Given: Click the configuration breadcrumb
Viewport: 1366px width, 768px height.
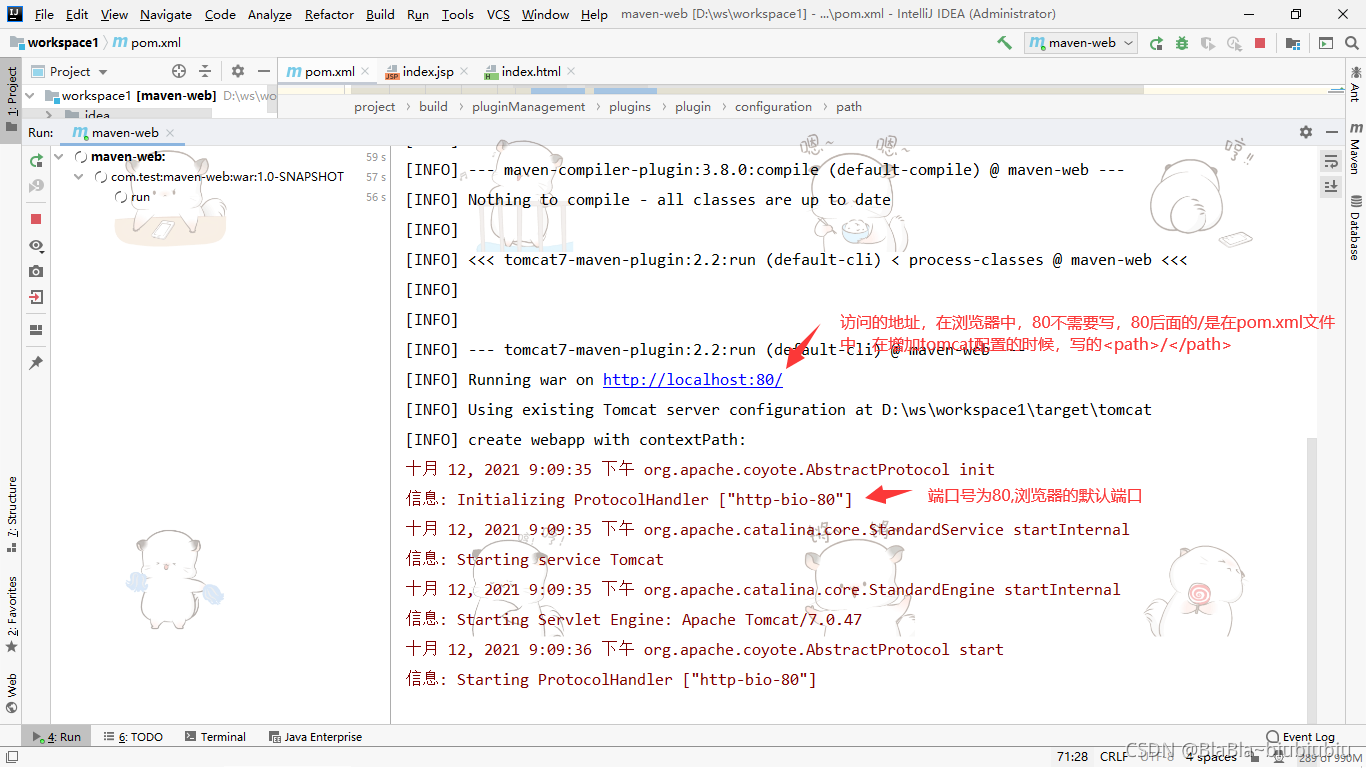Looking at the screenshot, I should pyautogui.click(x=773, y=107).
